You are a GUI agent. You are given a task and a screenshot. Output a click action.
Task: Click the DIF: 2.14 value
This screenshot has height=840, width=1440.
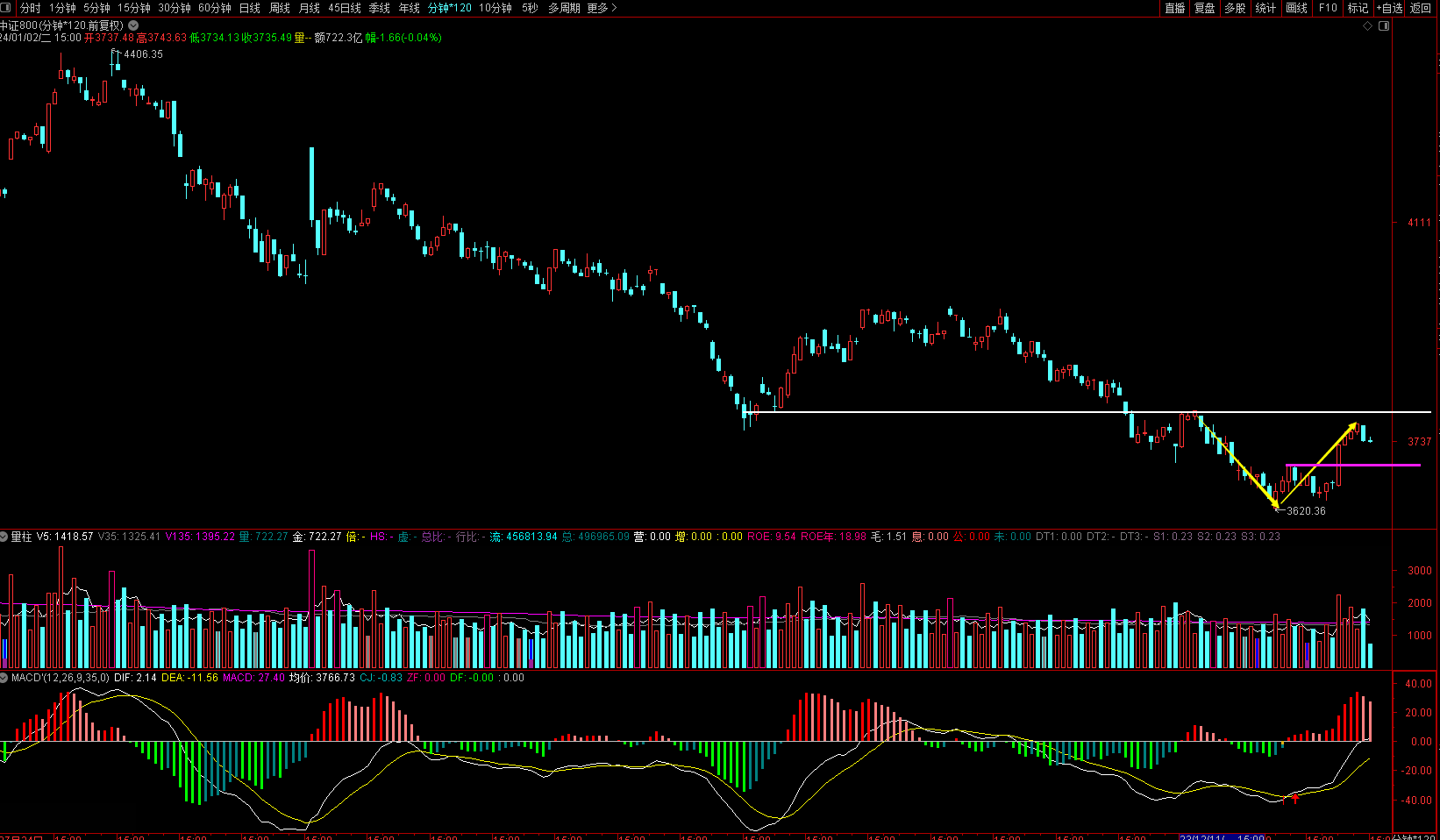click(135, 678)
